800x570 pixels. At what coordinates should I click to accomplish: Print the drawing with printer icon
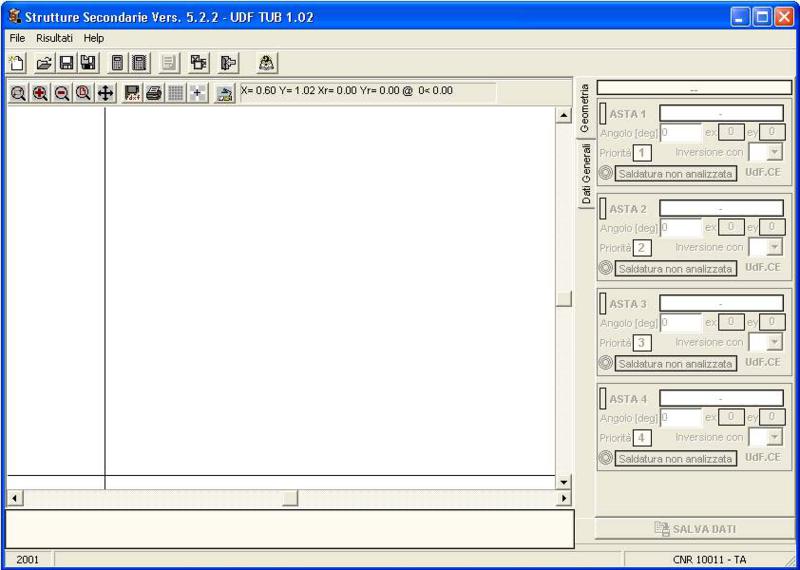[x=154, y=93]
